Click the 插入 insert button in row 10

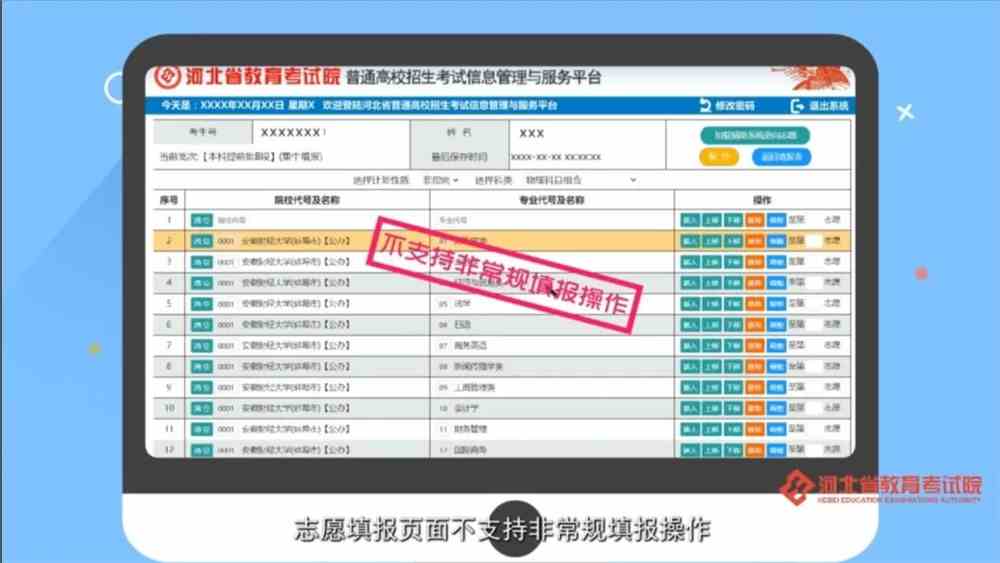690,408
